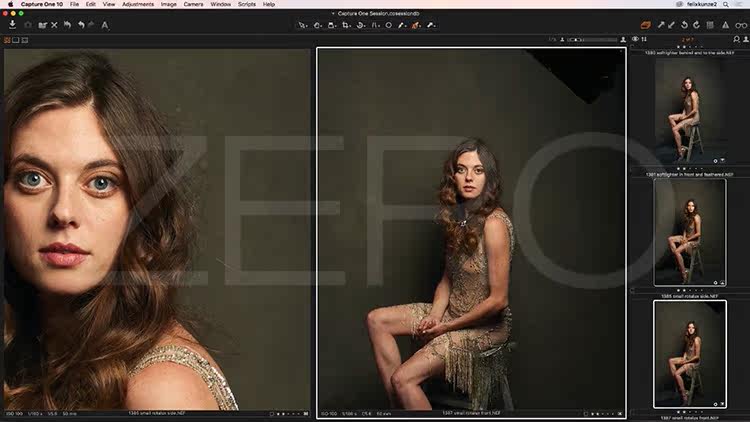This screenshot has height=422, width=750.
Task: Open the Camera menu
Action: click(x=193, y=4)
